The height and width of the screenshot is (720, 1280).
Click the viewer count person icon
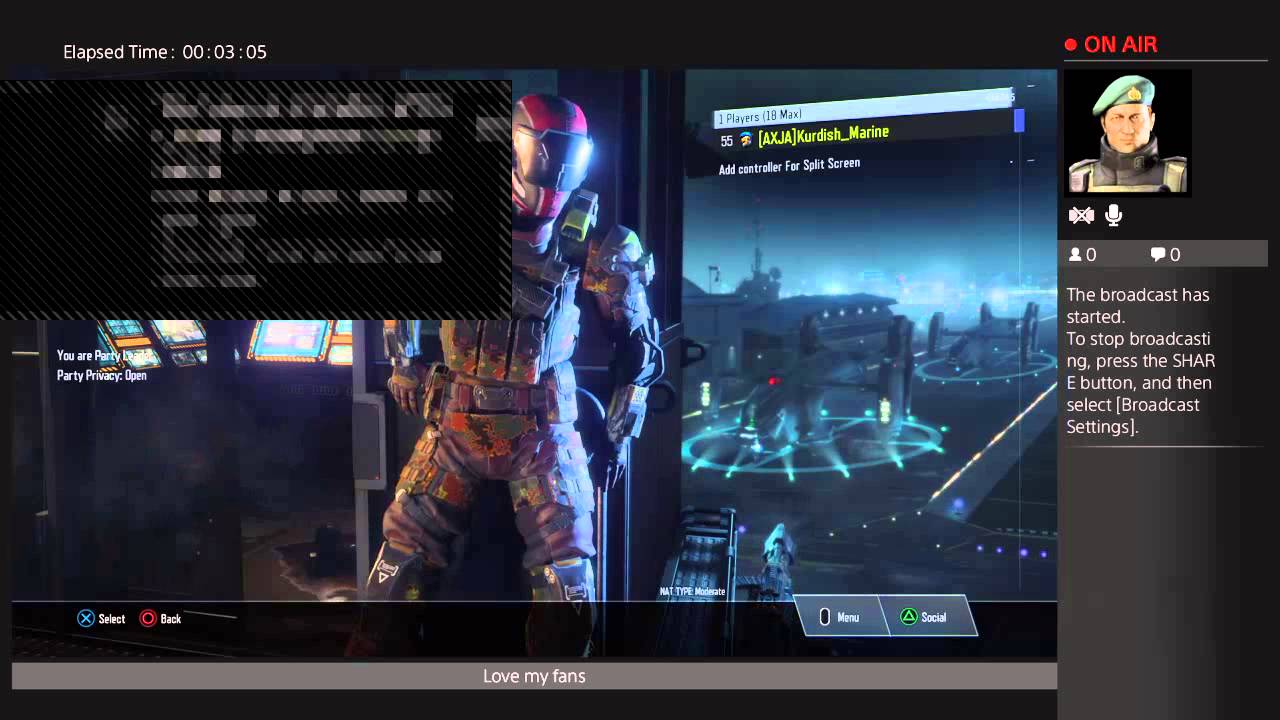[1075, 255]
